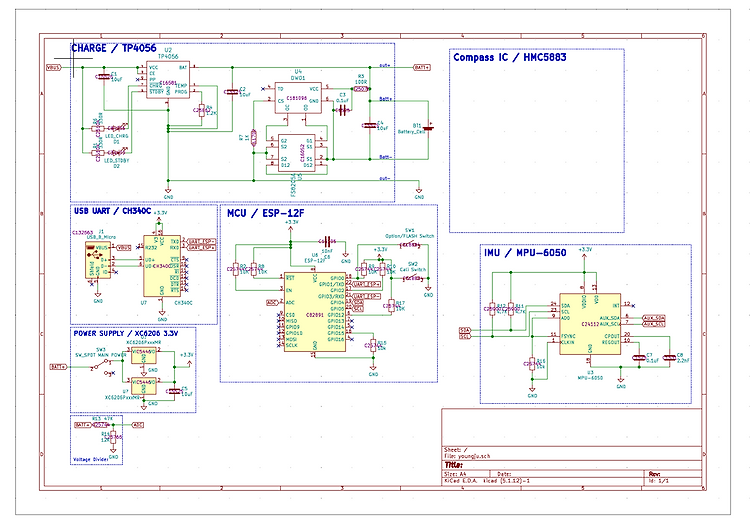750x521 pixels.
Task: Click the UART_ESP label on CH340C TXD
Action: pos(201,242)
